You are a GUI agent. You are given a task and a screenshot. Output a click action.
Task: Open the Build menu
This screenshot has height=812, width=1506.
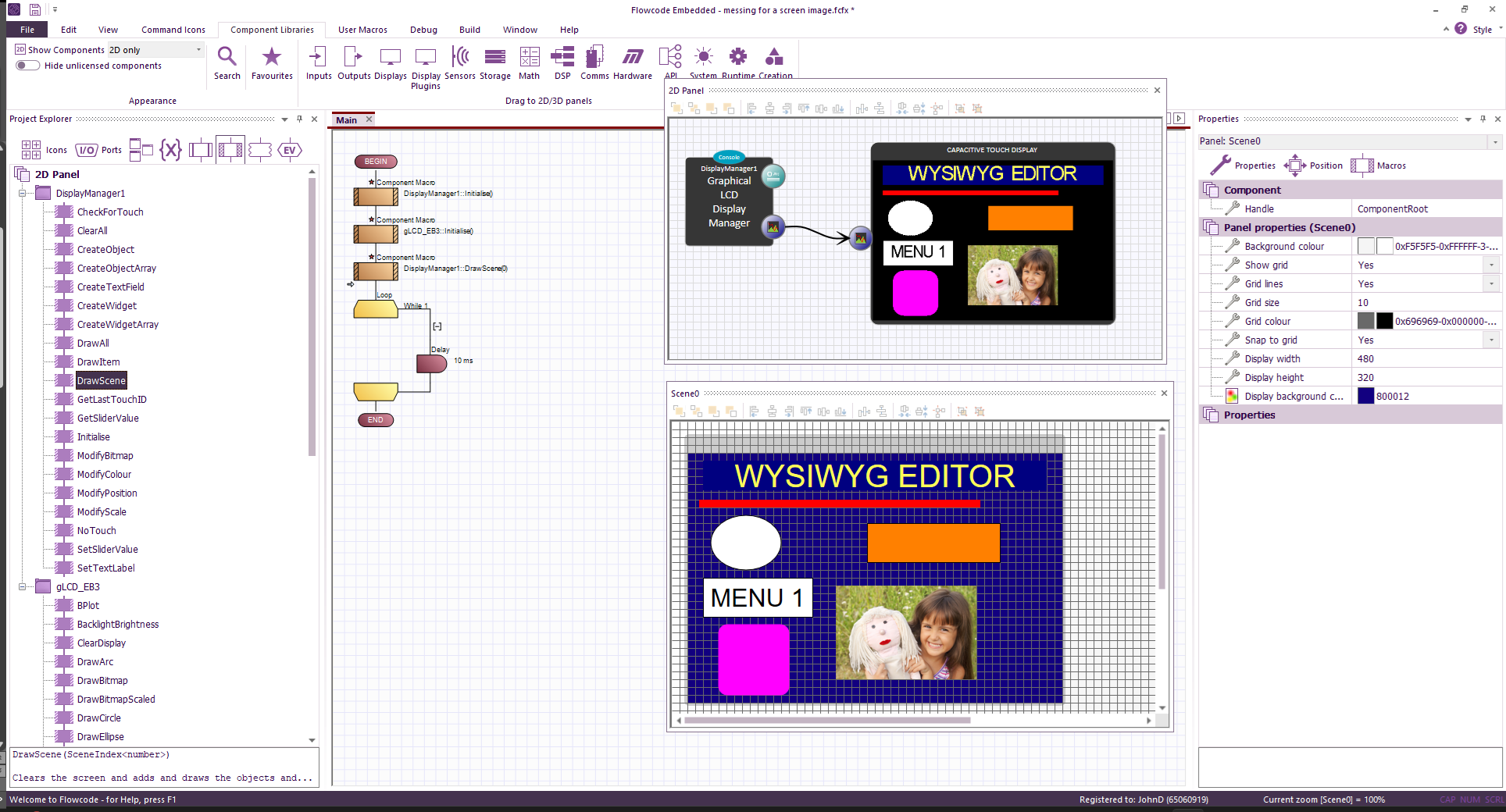click(469, 30)
